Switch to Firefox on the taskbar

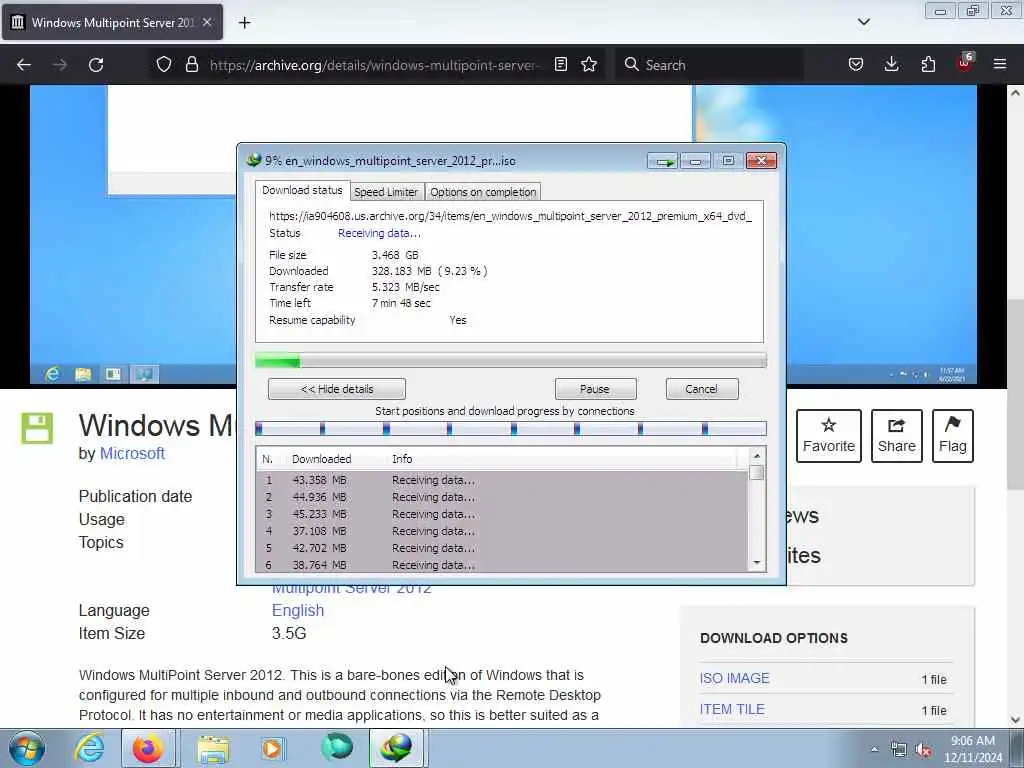point(148,748)
